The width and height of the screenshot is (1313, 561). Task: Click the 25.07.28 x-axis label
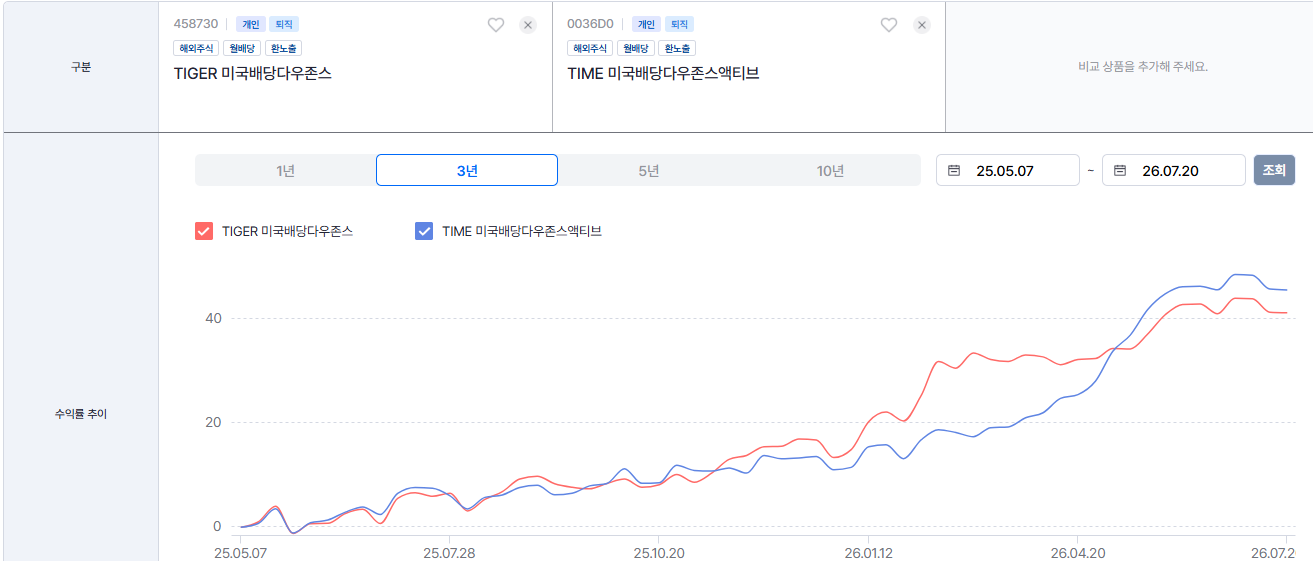pyautogui.click(x=449, y=552)
